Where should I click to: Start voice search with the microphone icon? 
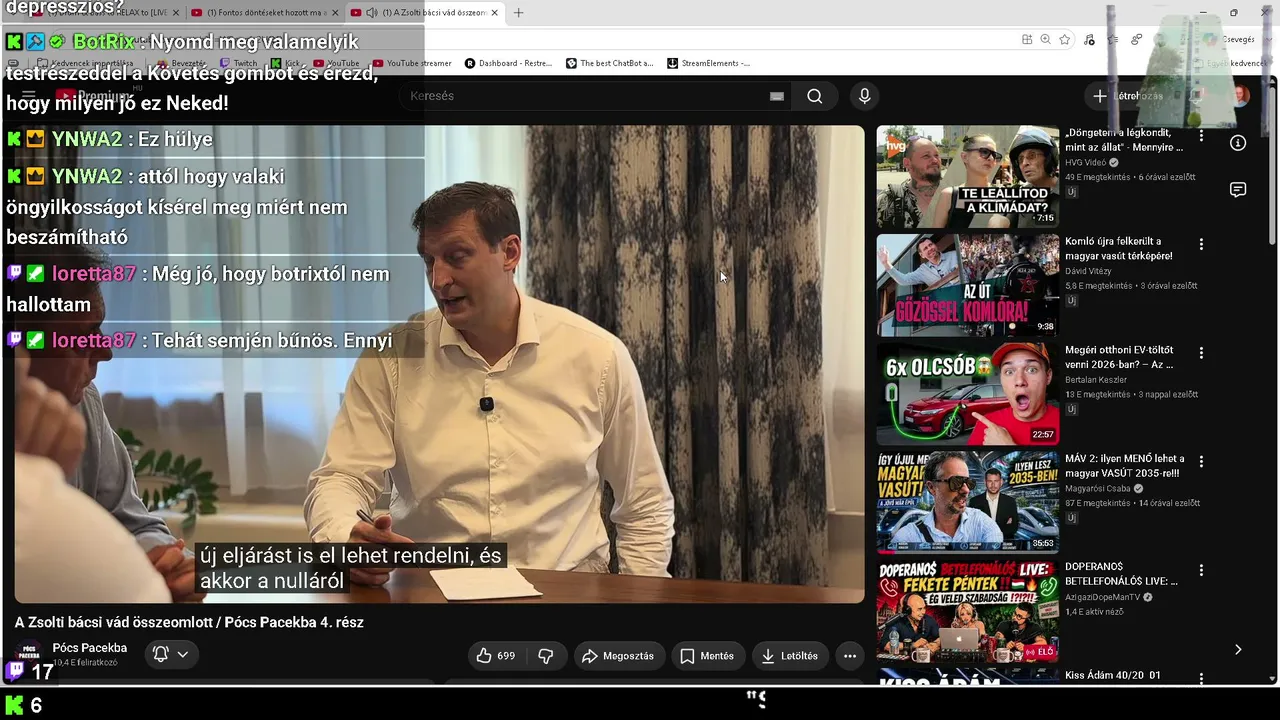(865, 96)
